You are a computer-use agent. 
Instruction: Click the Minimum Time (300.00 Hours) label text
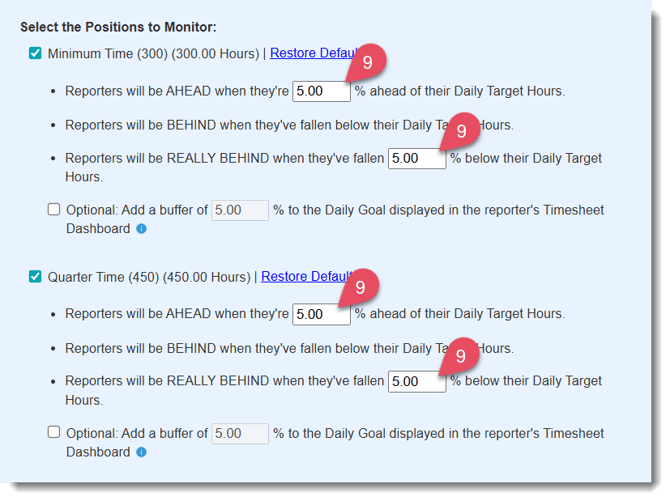[x=153, y=53]
